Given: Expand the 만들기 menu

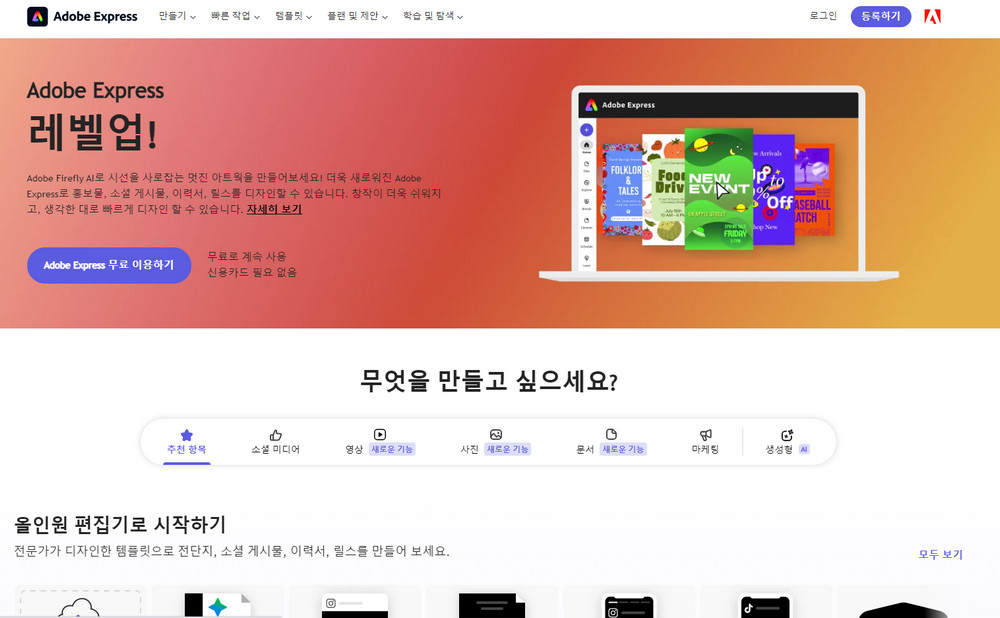Looking at the screenshot, I should tap(177, 16).
